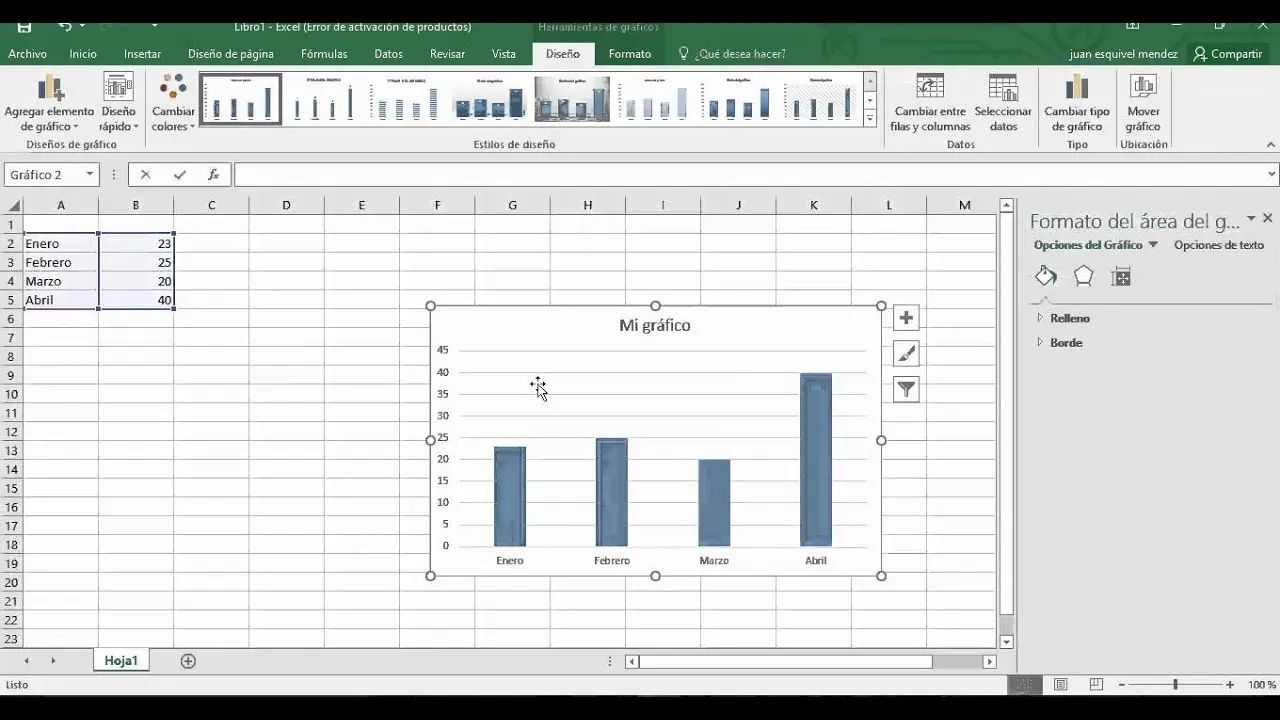Expand the 'Borde' section
The image size is (1280, 720).
point(1064,342)
